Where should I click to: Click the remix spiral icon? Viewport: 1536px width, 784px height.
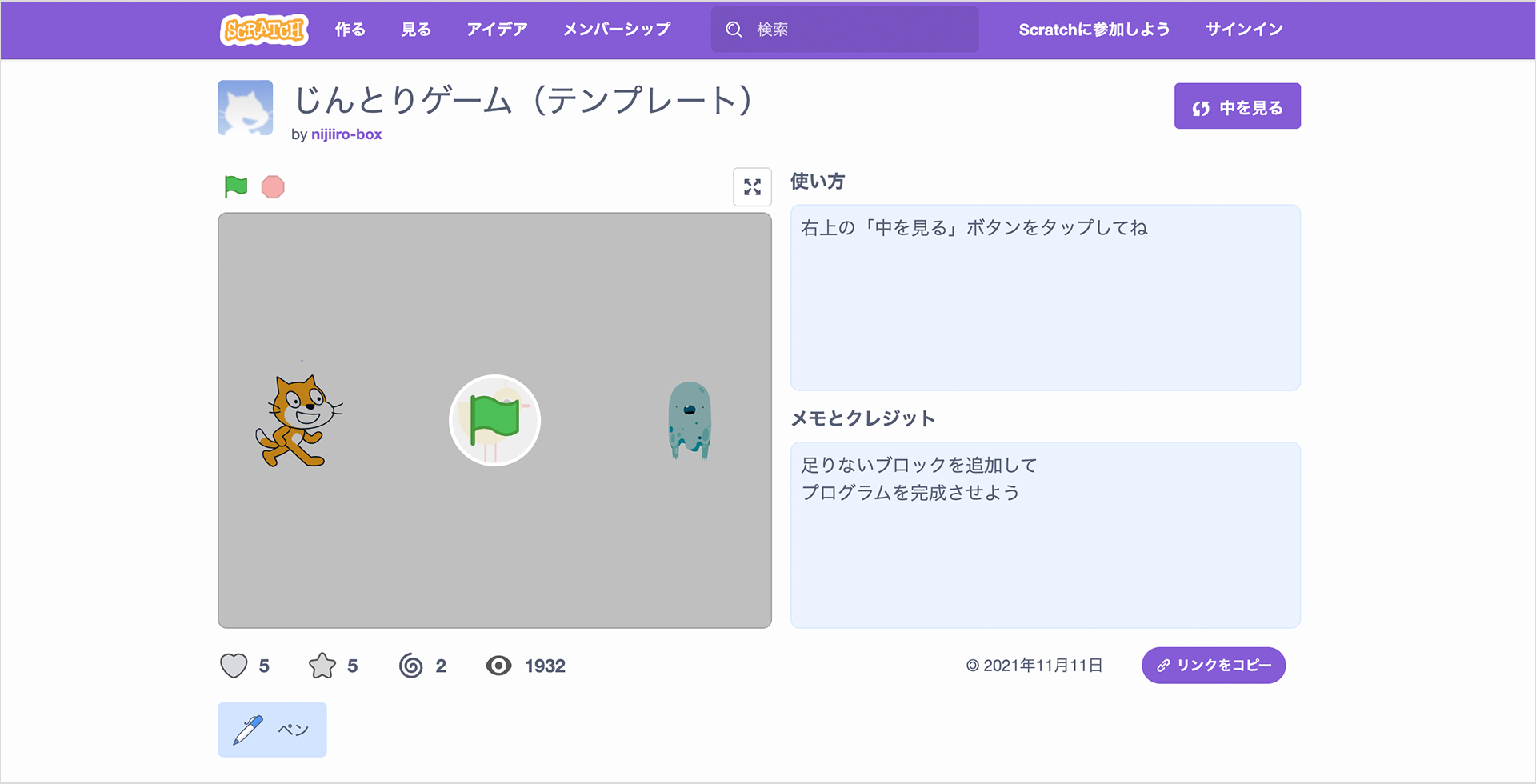point(410,666)
